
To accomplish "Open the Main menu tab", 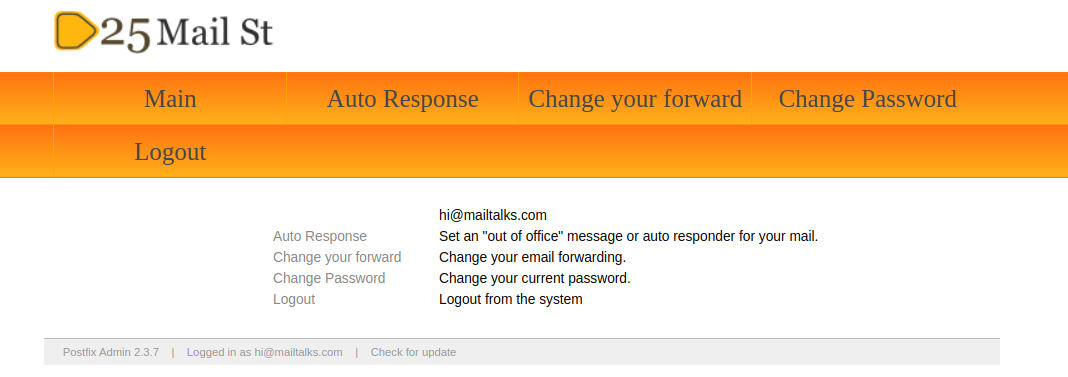I will pos(170,99).
